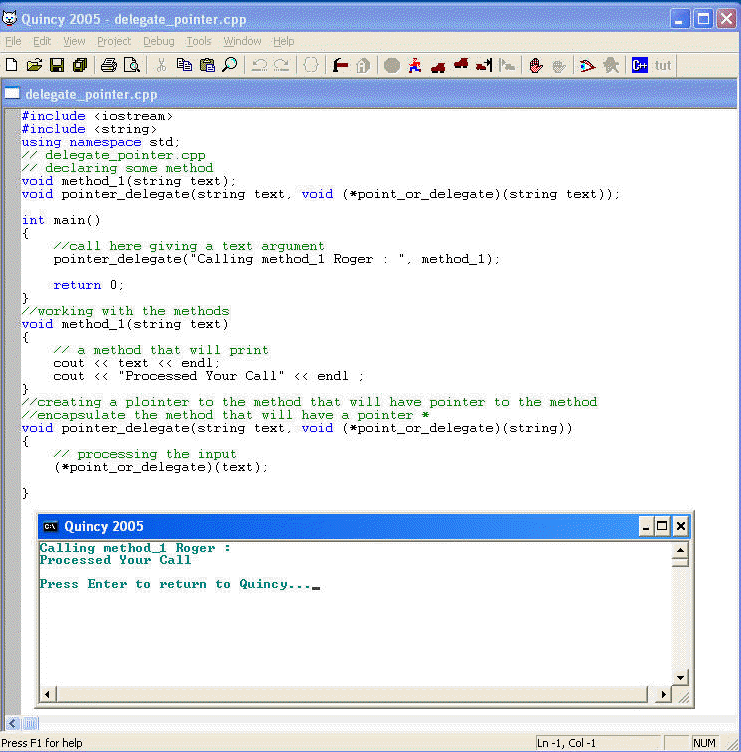The height and width of the screenshot is (752, 741).
Task: Click the New file icon
Action: [x=12, y=65]
